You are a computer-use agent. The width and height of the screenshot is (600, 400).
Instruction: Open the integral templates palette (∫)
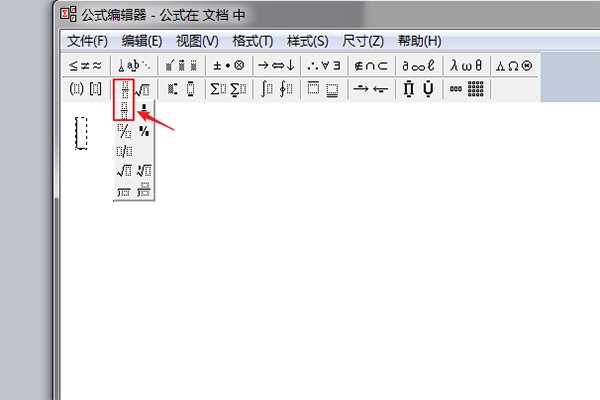tap(276, 89)
